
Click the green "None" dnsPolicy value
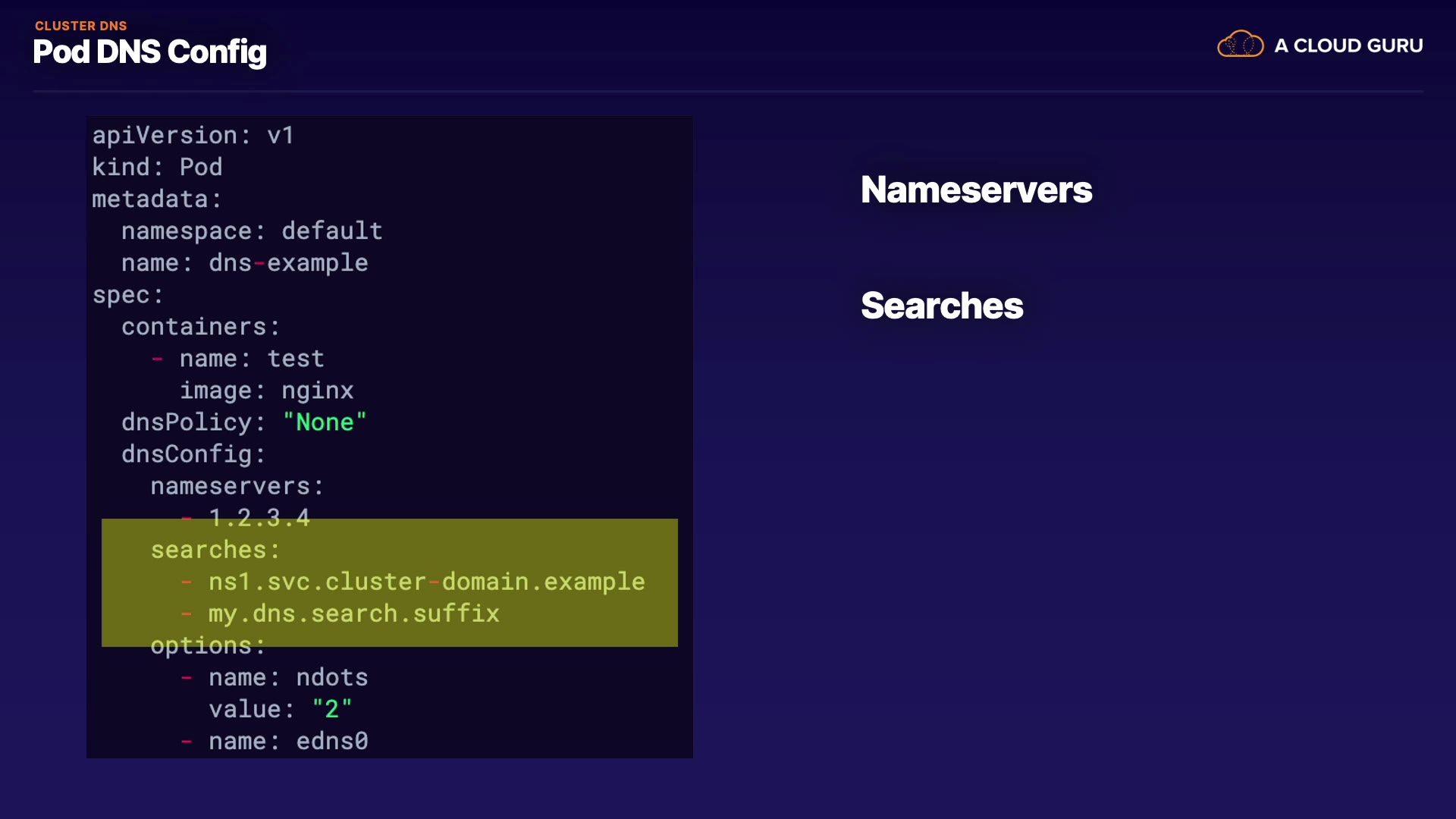pyautogui.click(x=325, y=422)
